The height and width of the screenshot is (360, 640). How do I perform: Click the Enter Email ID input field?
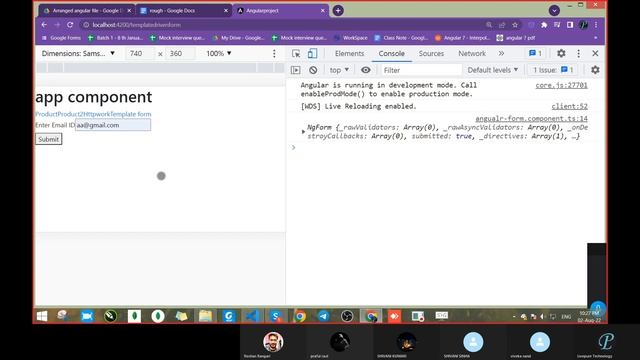click(113, 125)
